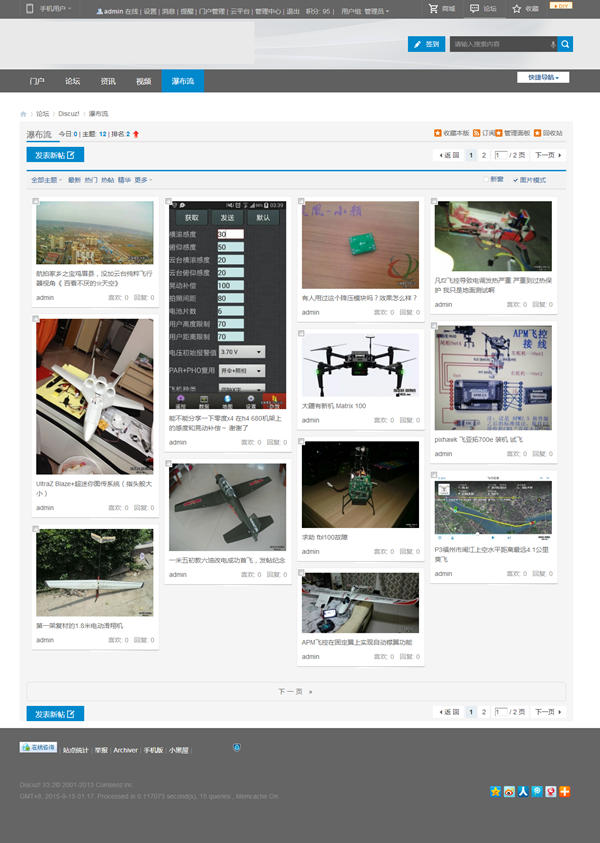The height and width of the screenshot is (843, 600).
Task: Click the 收藏 star icon in top bar
Action: (x=516, y=8)
